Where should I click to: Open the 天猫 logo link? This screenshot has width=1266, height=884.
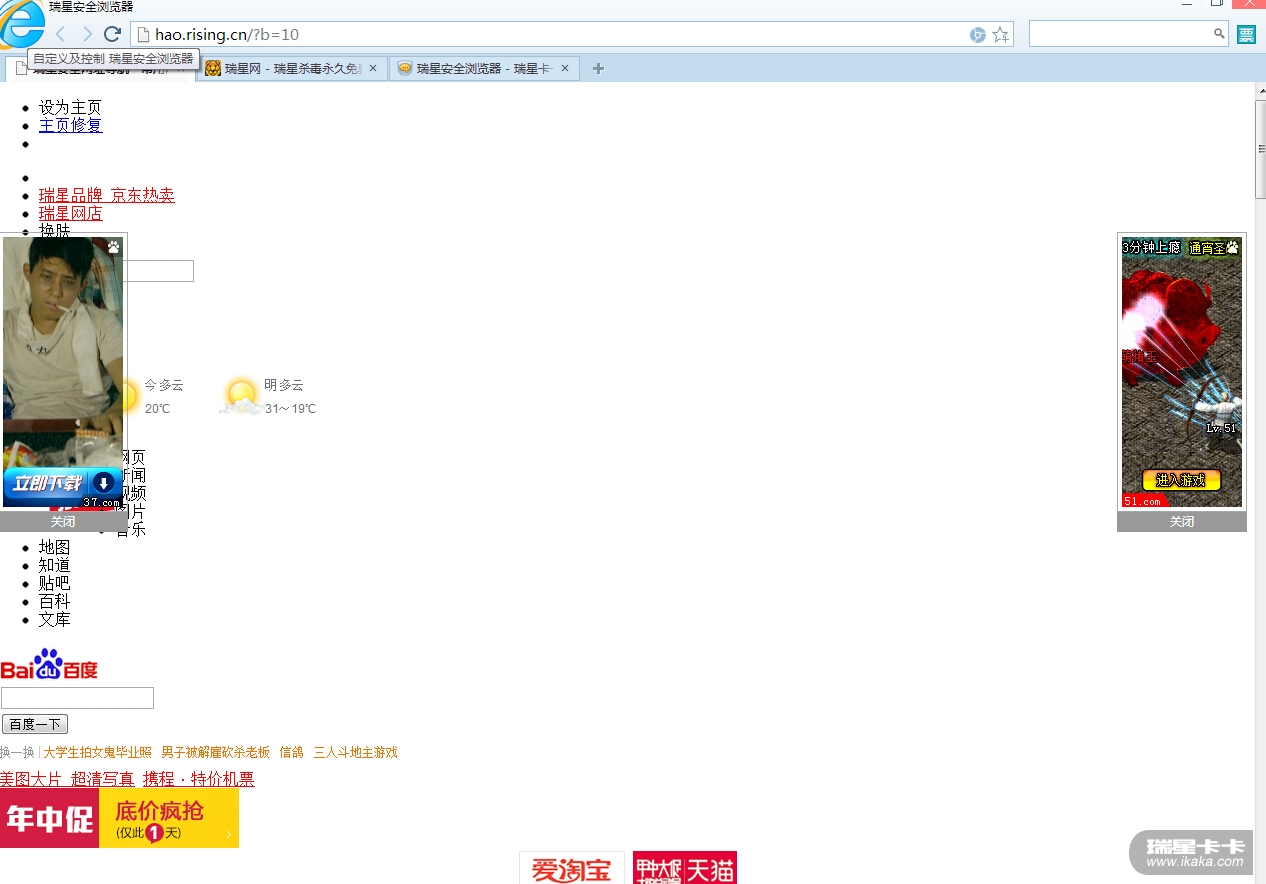[685, 868]
